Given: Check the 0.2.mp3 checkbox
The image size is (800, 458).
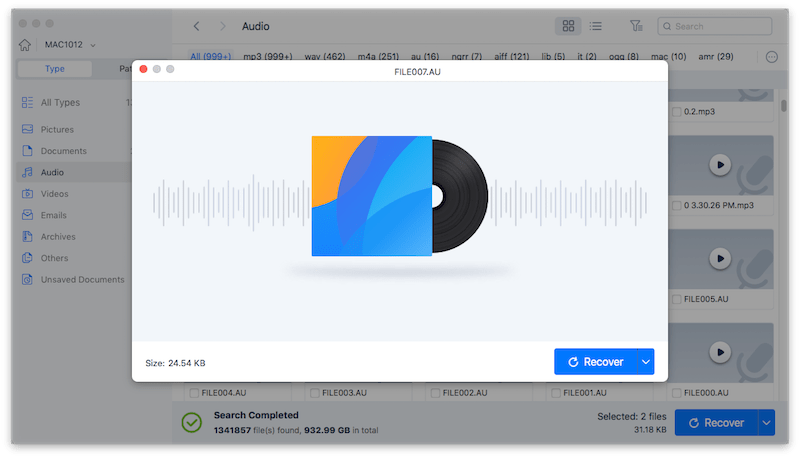Looking at the screenshot, I should click(x=677, y=112).
